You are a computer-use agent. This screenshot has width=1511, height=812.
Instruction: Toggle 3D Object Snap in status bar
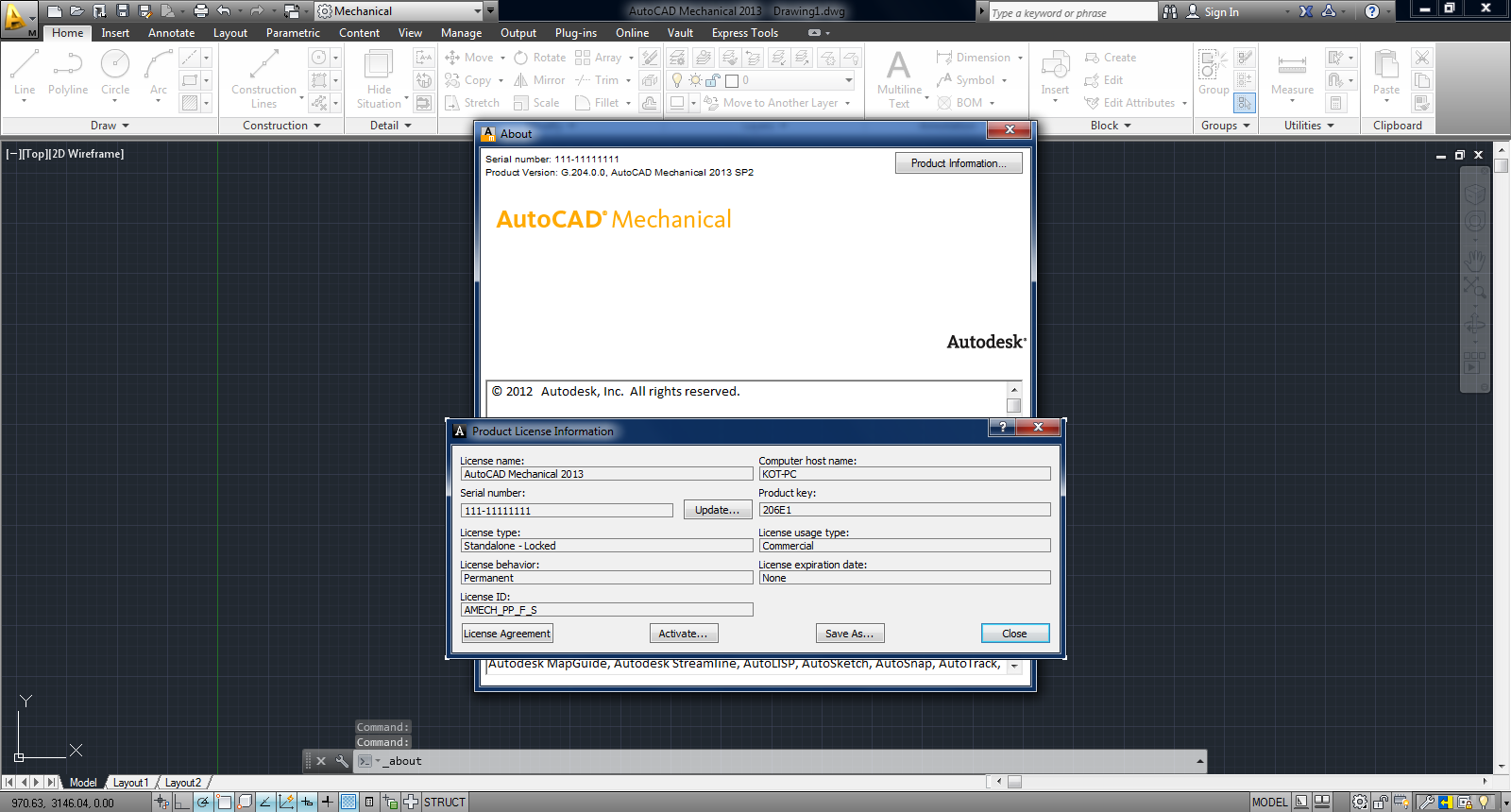tap(245, 803)
